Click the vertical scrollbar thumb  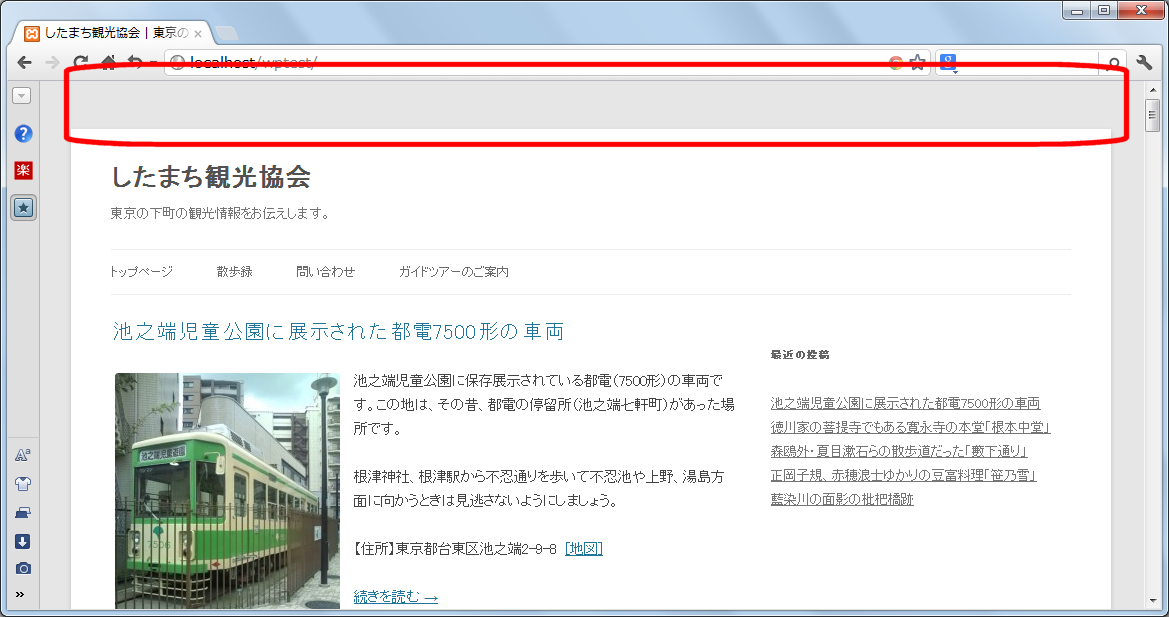pos(1153,115)
